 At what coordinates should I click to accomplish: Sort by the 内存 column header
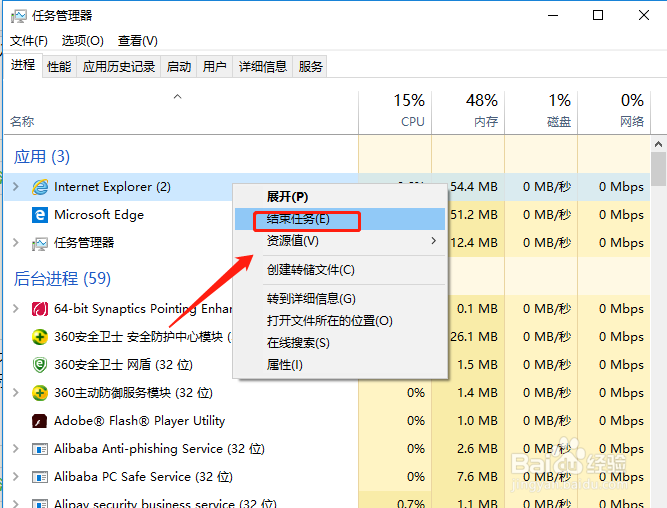click(468, 112)
